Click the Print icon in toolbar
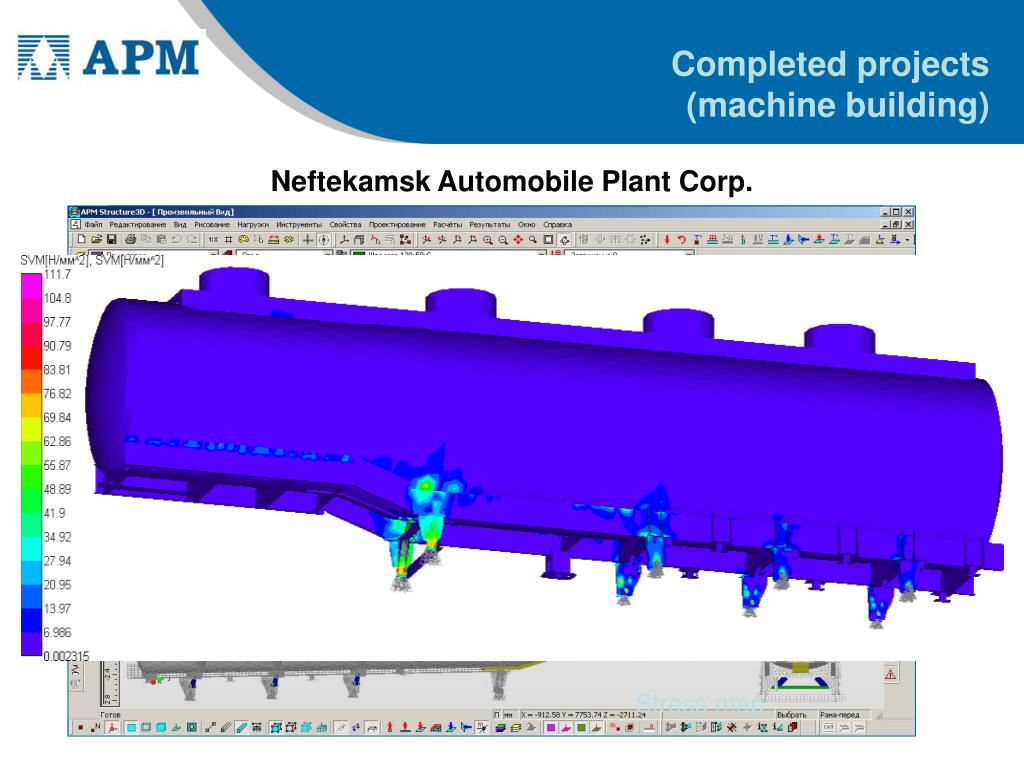Image resolution: width=1024 pixels, height=768 pixels. click(131, 240)
